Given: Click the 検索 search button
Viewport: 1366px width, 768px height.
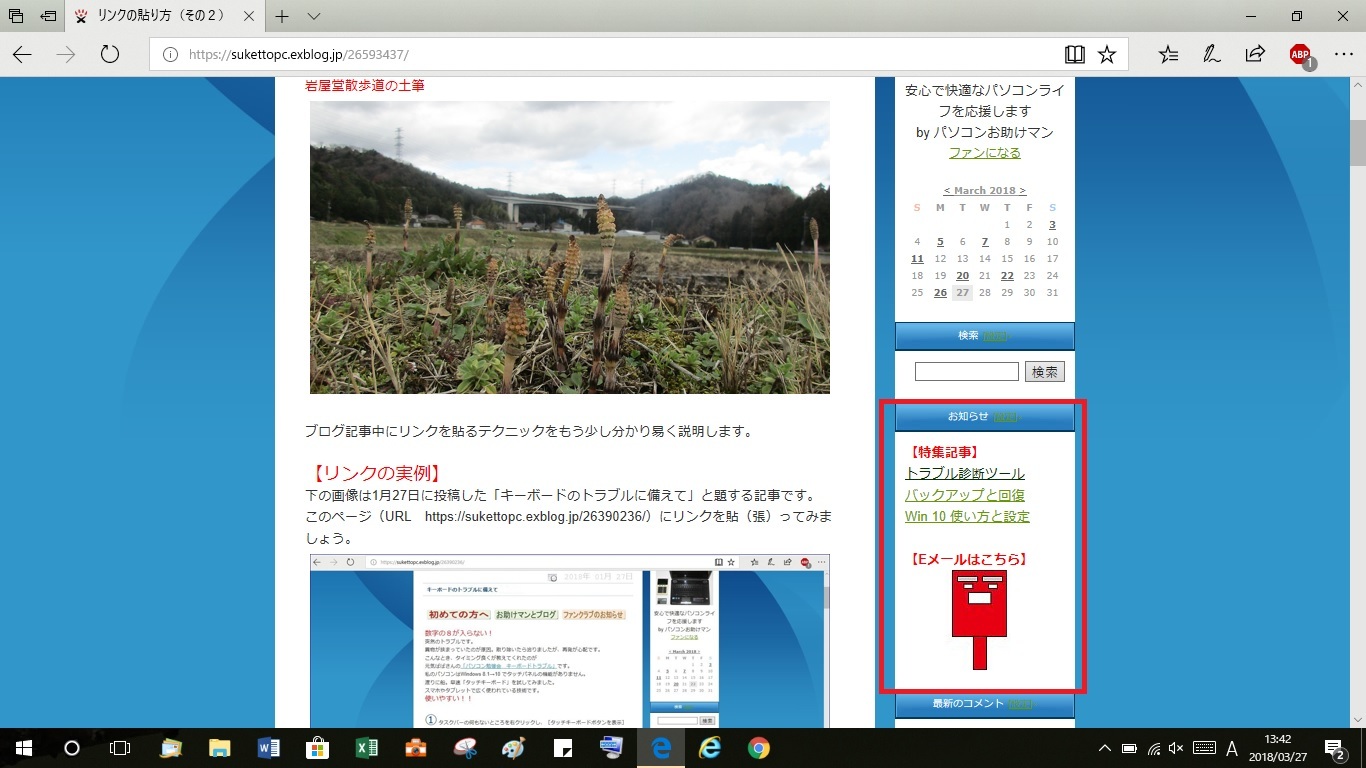Looking at the screenshot, I should [1045, 371].
